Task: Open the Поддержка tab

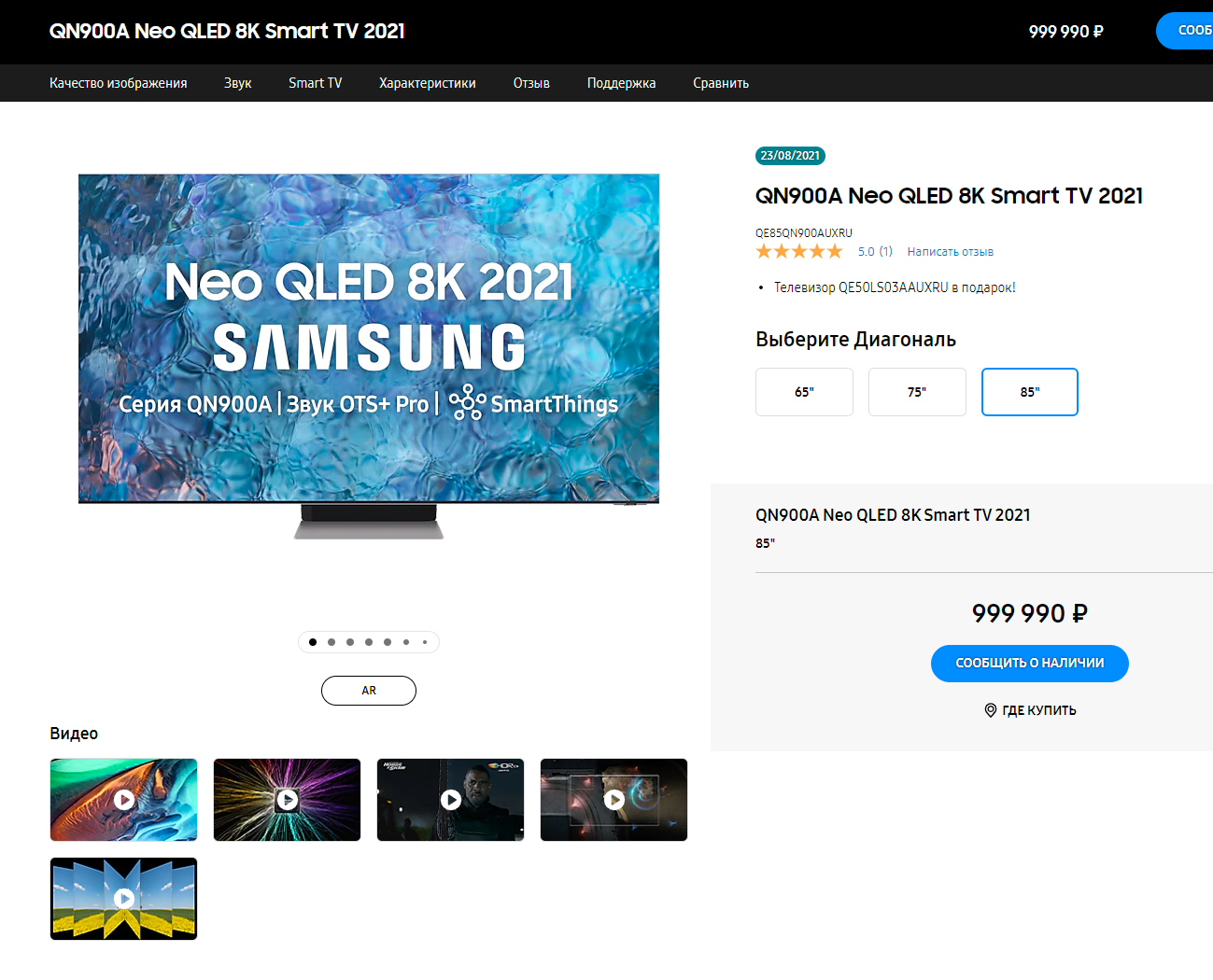Action: tap(622, 83)
